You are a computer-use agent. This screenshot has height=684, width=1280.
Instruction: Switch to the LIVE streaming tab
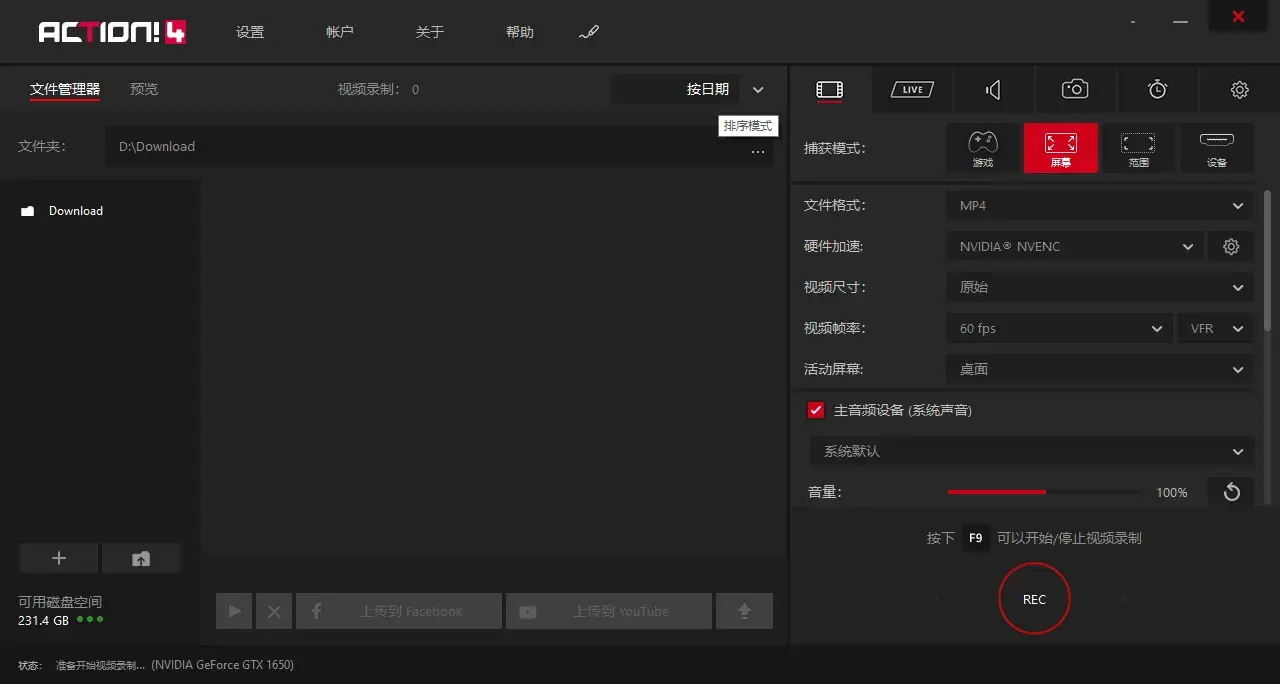point(912,90)
